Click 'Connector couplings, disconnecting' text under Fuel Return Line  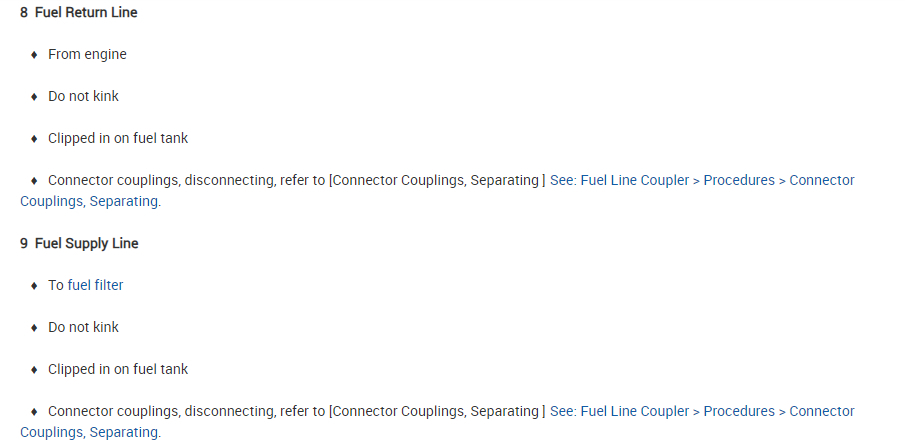pyautogui.click(x=160, y=181)
